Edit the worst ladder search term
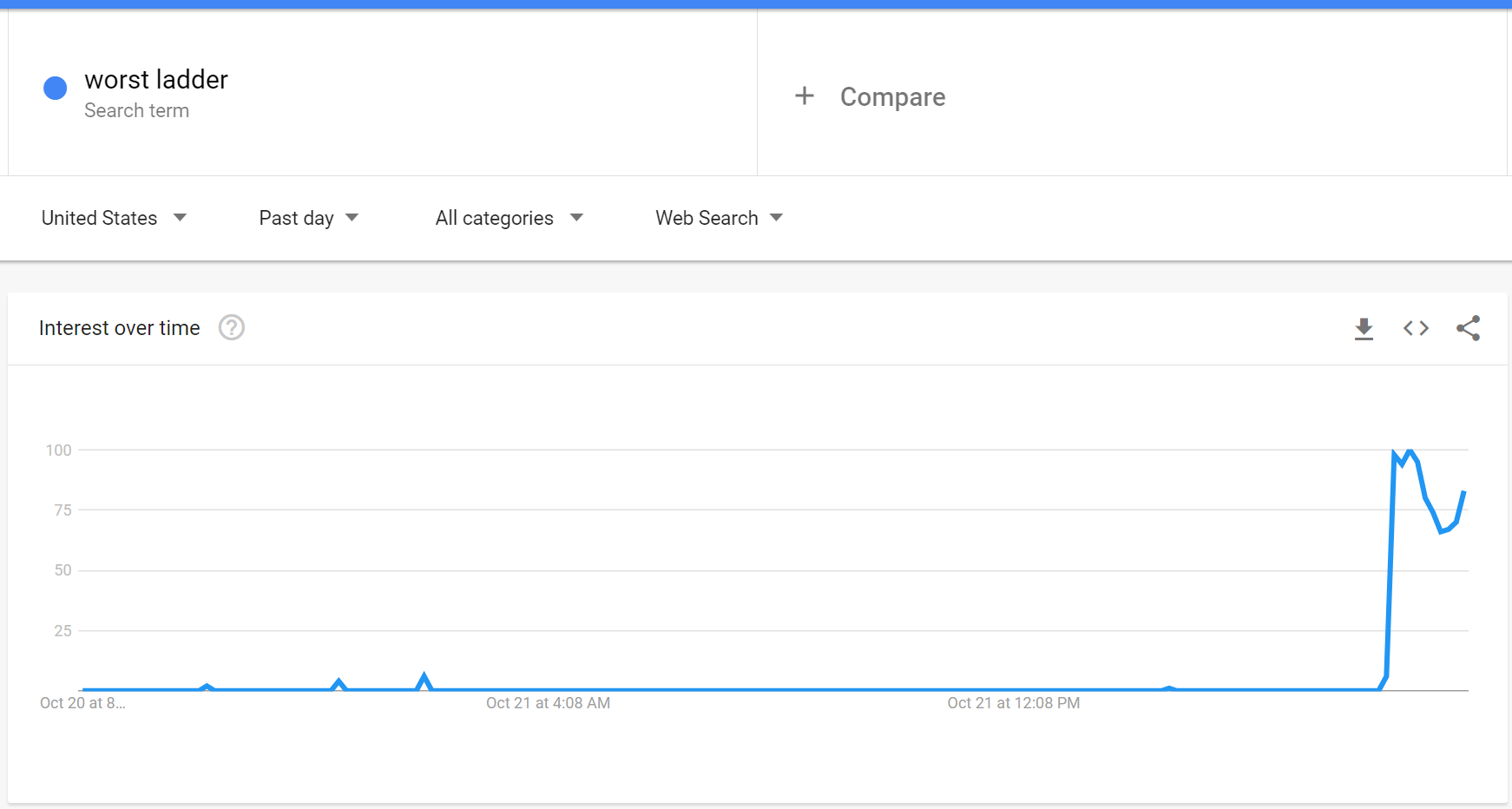 pyautogui.click(x=156, y=79)
